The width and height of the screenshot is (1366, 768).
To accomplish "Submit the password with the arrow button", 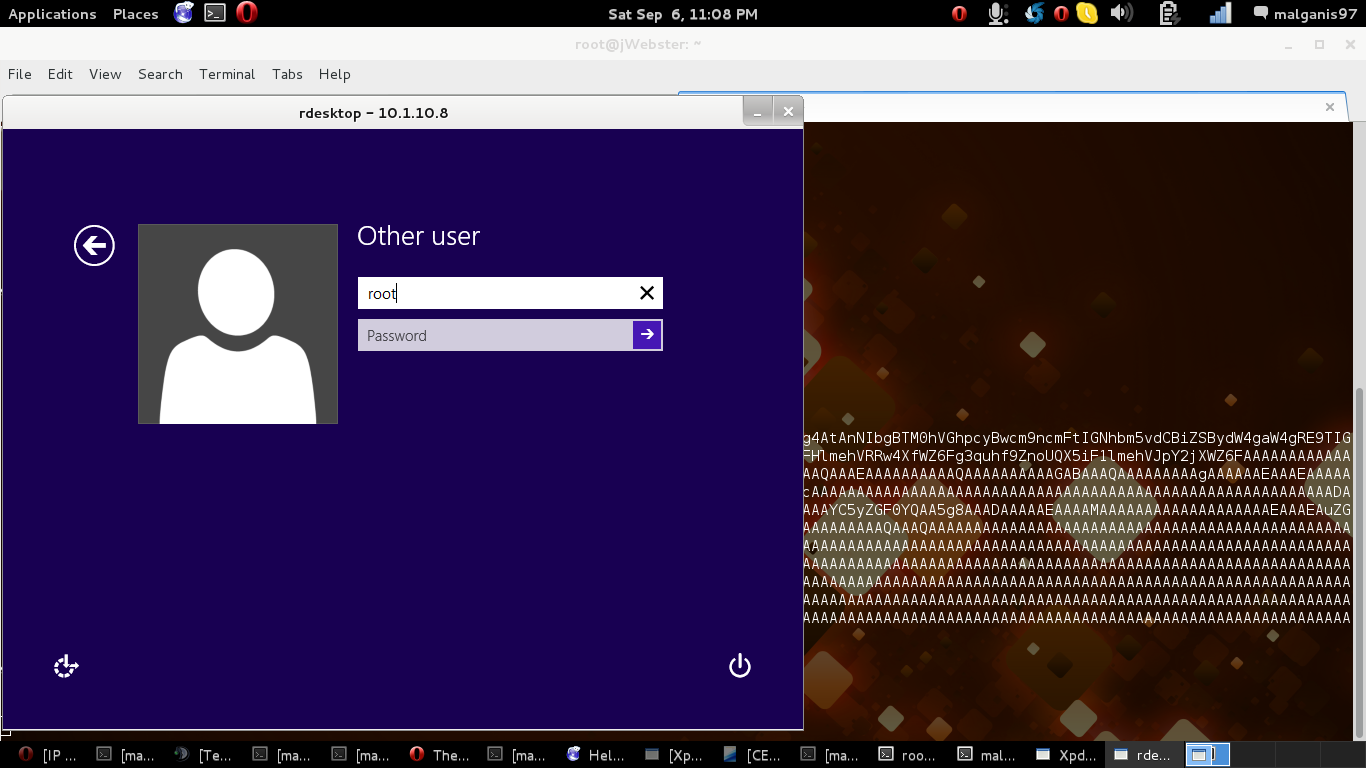I will coord(647,335).
